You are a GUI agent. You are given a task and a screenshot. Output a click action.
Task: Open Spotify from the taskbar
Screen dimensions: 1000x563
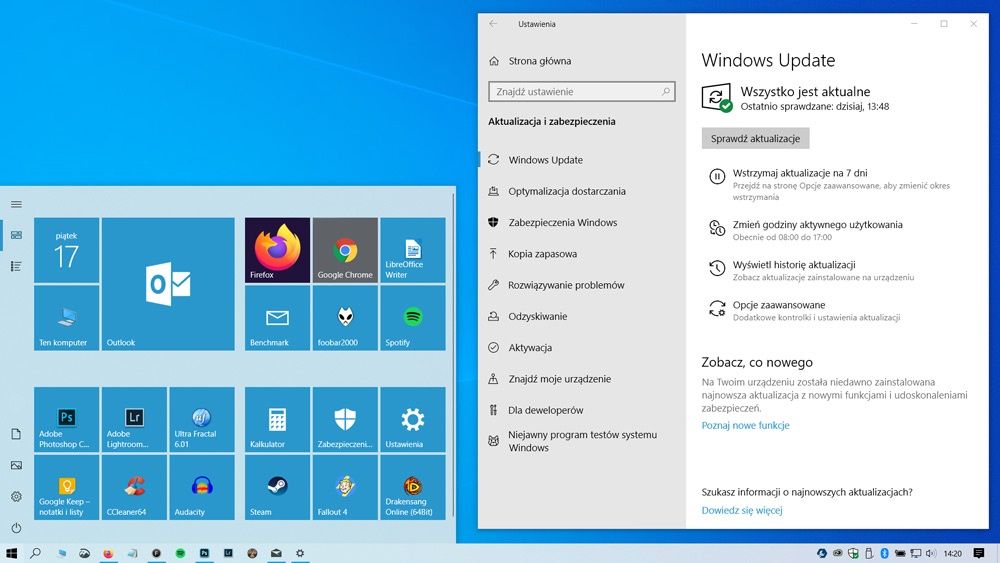pos(180,553)
